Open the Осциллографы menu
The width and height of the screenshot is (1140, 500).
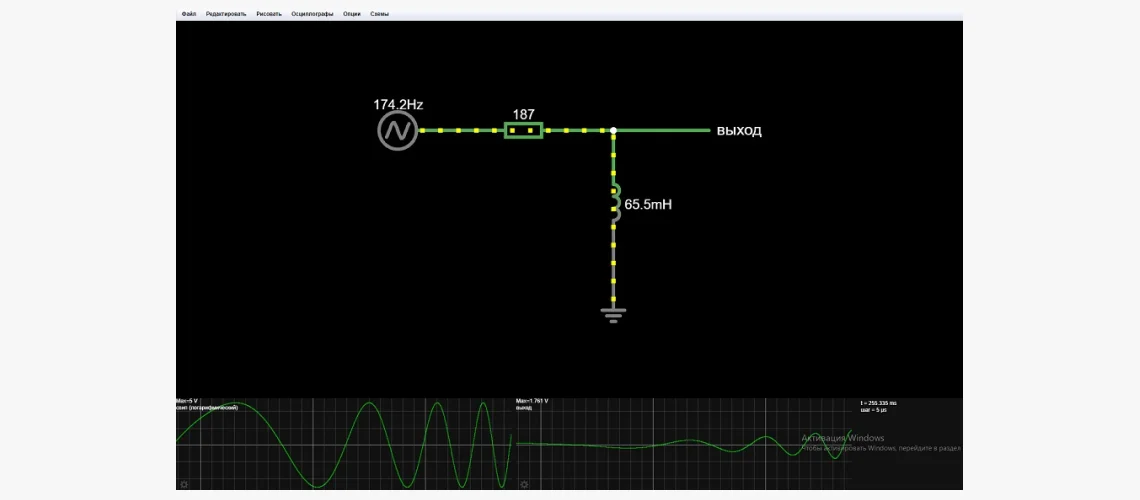[x=312, y=14]
